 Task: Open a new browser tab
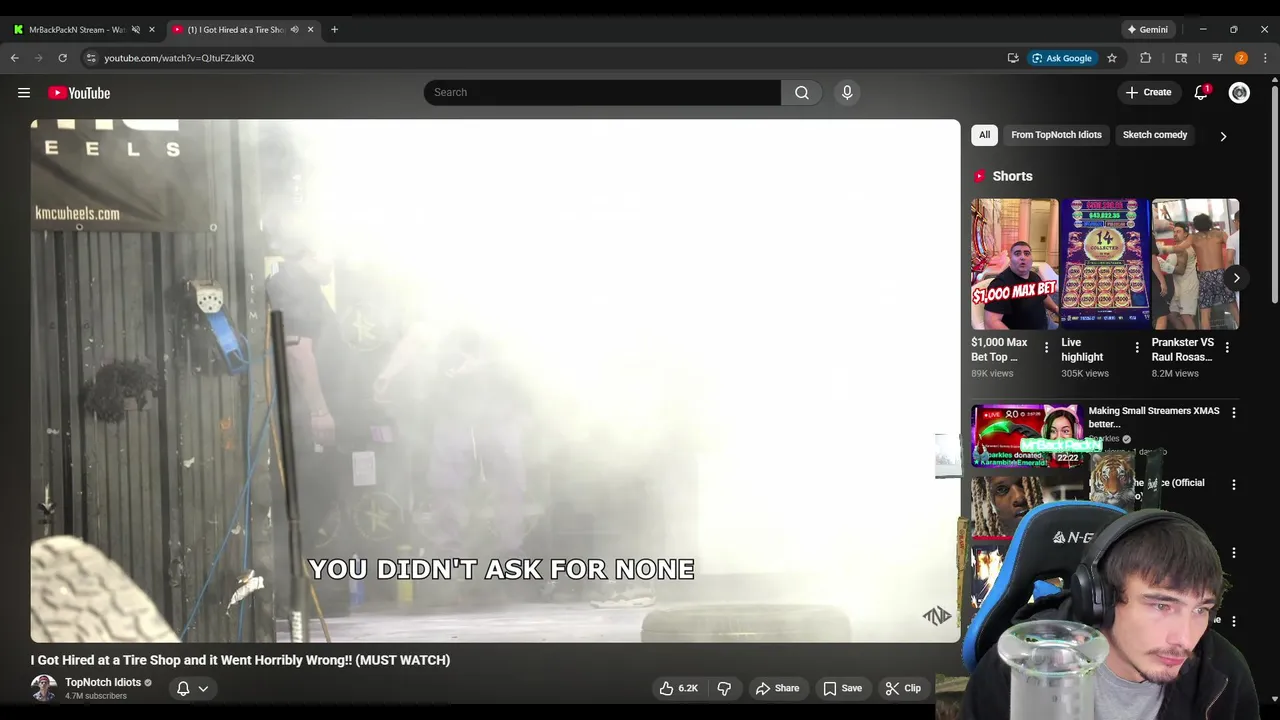tap(334, 30)
